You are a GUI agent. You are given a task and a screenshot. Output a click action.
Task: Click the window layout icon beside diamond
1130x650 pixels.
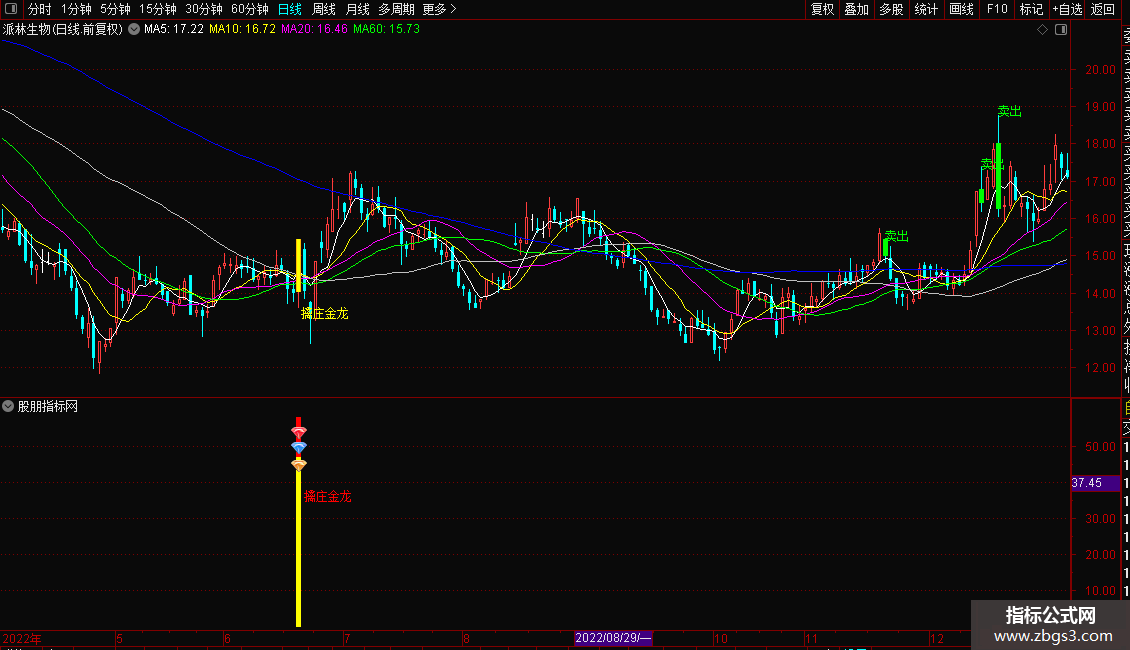tap(1061, 30)
